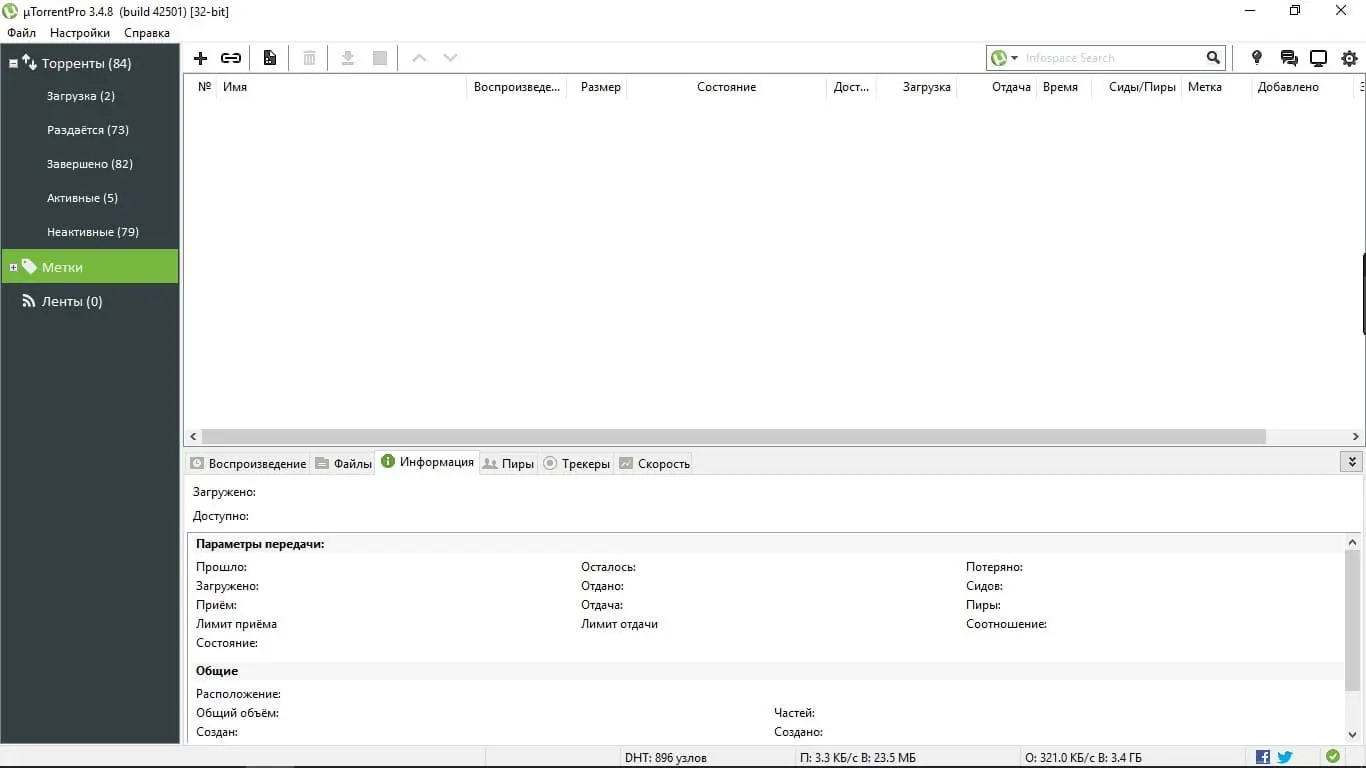Click the Start Torrent download icon
Image resolution: width=1366 pixels, height=768 pixels.
(x=347, y=57)
